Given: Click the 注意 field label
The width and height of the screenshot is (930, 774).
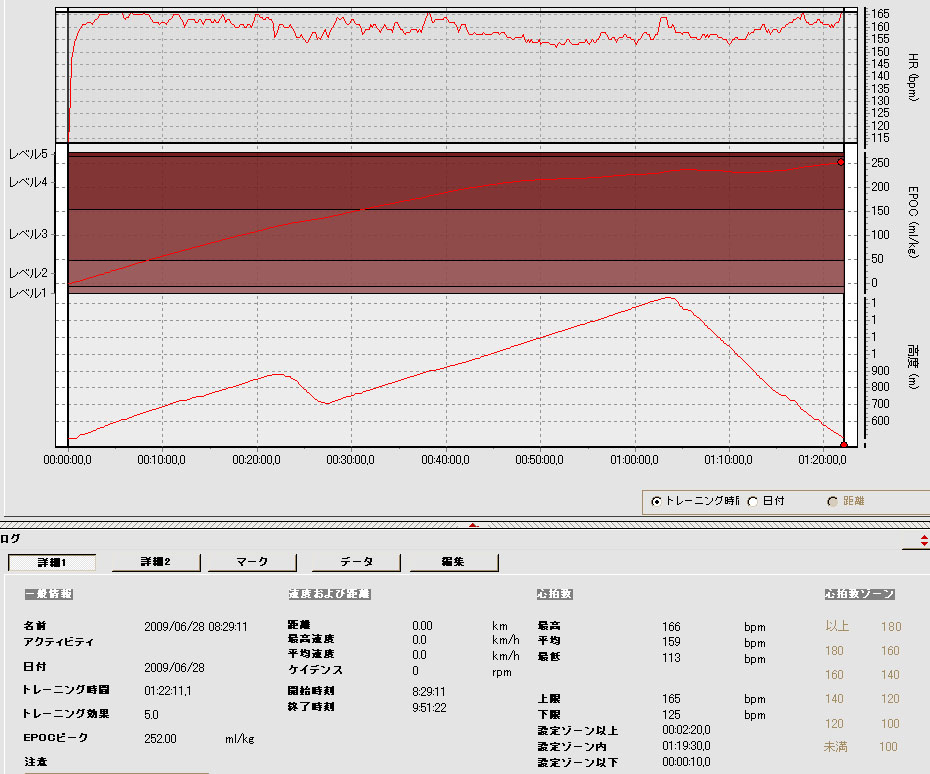Looking at the screenshot, I should click(x=36, y=762).
